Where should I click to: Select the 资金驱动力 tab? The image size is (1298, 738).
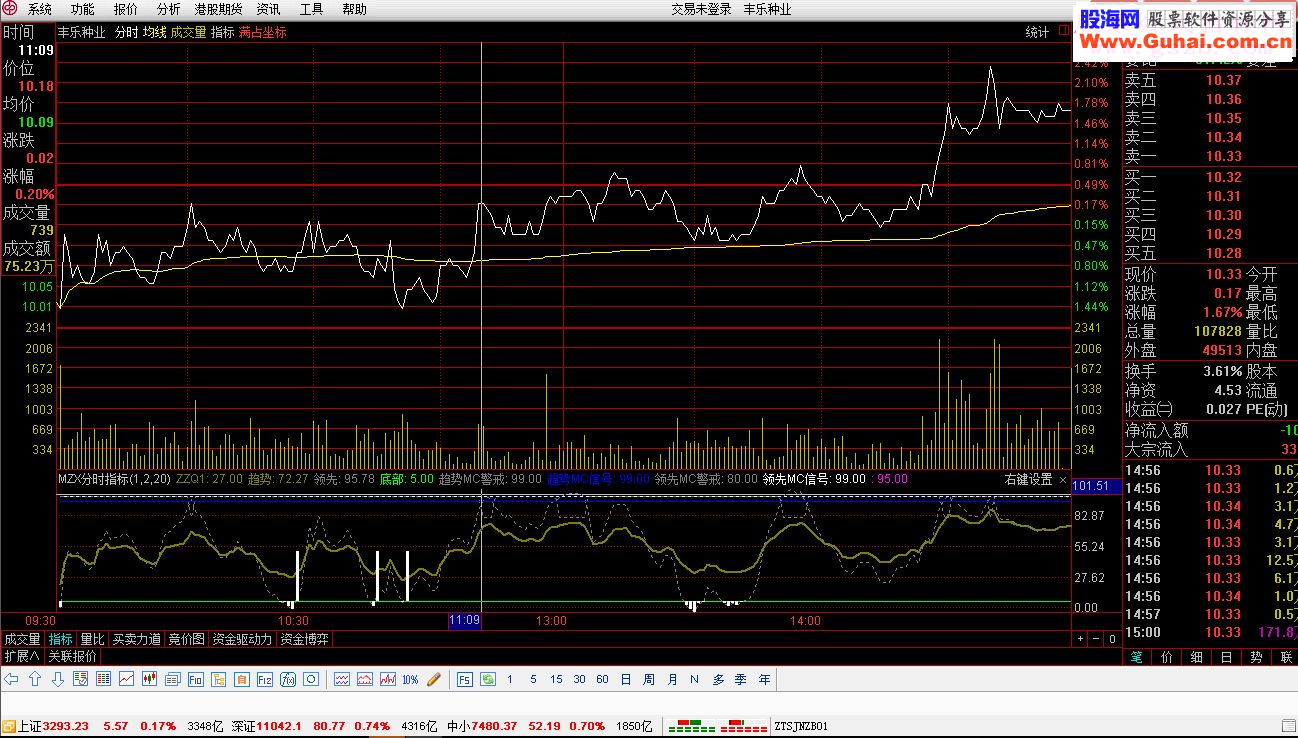click(242, 639)
